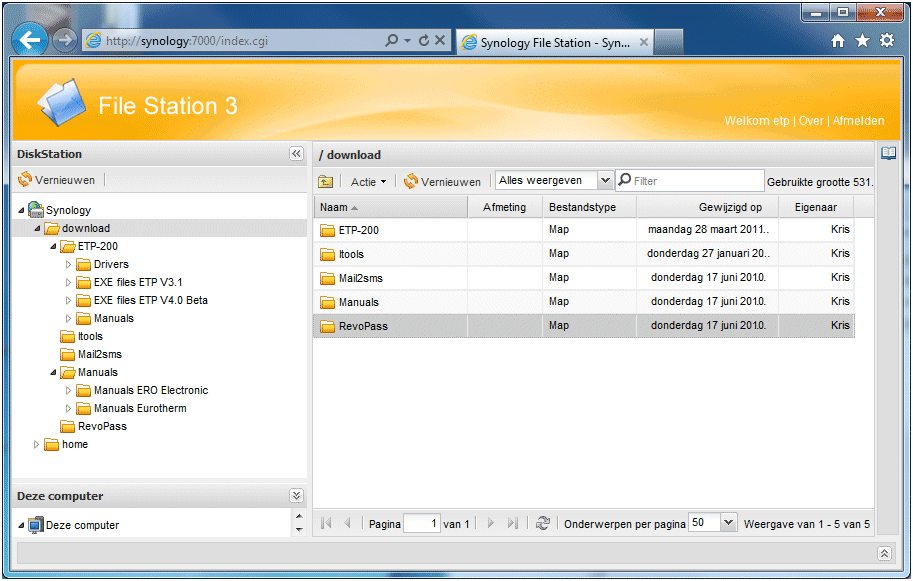The width and height of the screenshot is (913, 581).
Task: Click the pagination refresh icon
Action: tap(543, 523)
